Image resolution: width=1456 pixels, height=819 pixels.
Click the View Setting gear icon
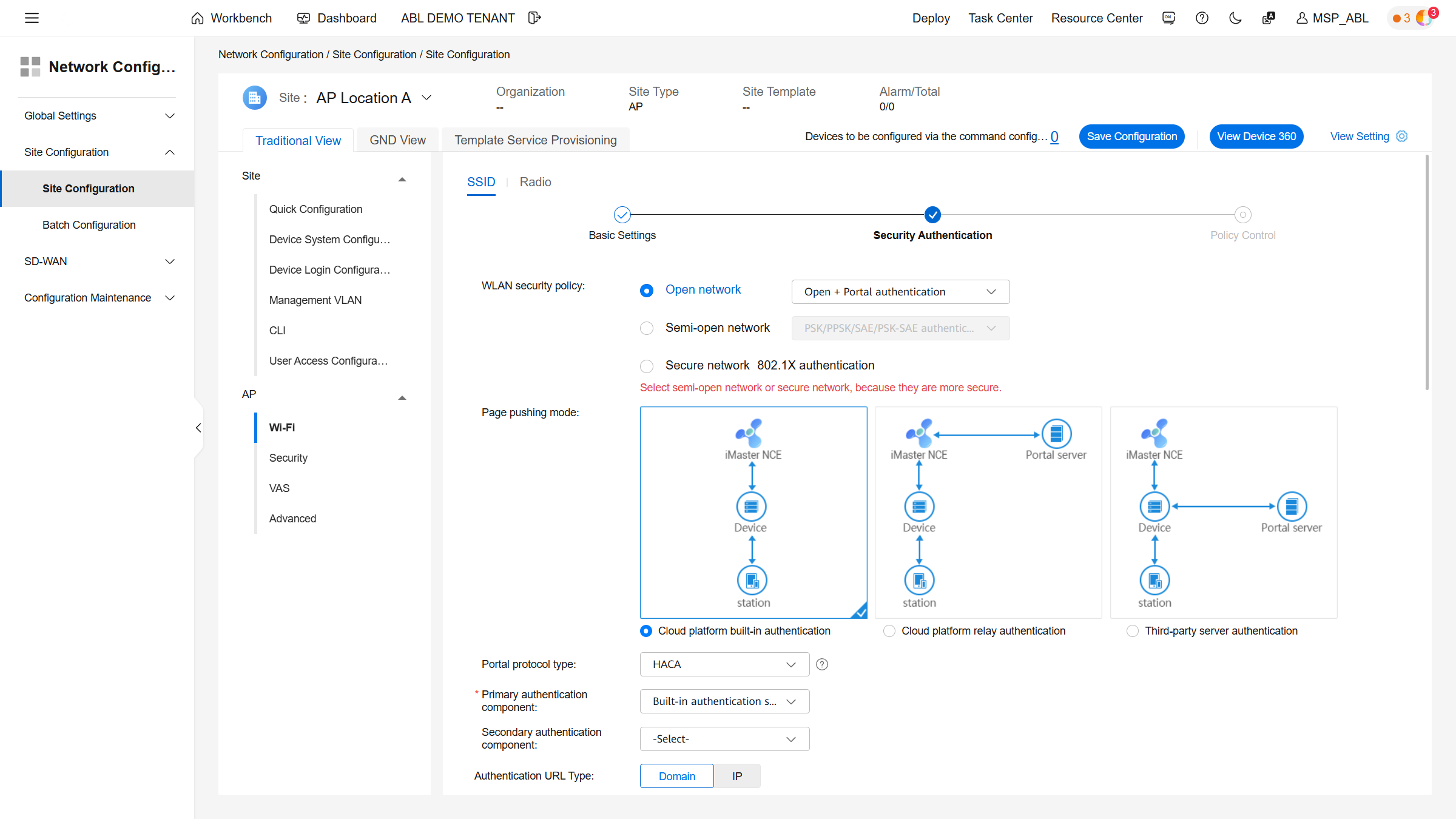(x=1401, y=136)
